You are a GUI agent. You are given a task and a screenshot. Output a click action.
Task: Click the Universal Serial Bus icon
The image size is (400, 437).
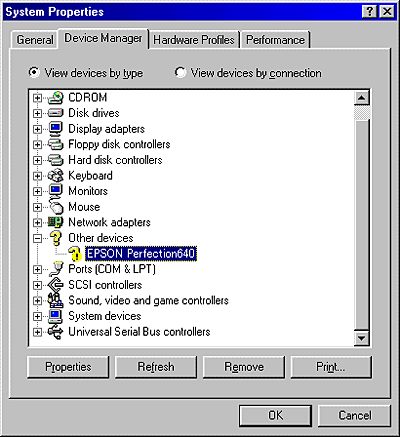coord(55,332)
